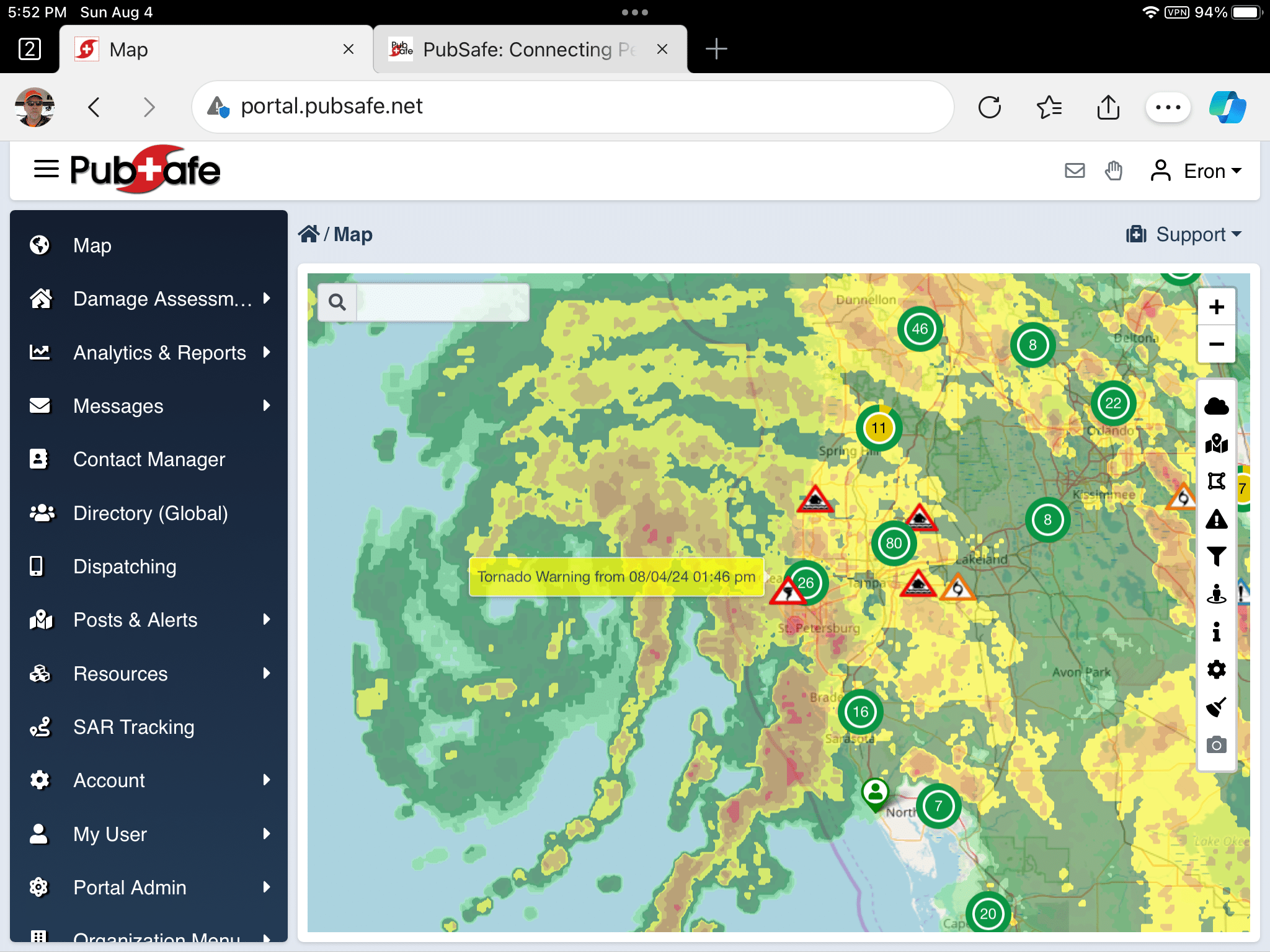Click the broom clear map tool

point(1216,707)
